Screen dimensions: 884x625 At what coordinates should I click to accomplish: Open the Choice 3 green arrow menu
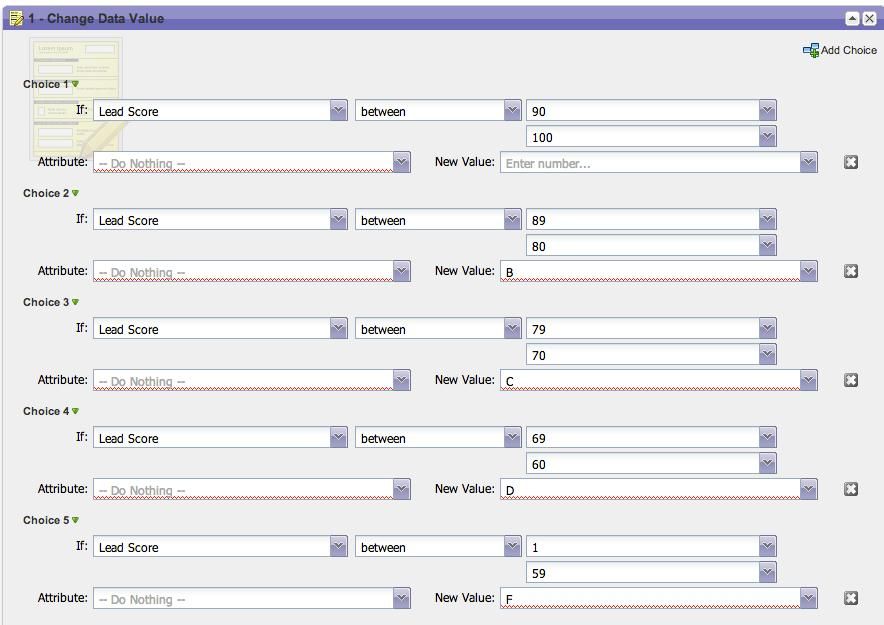click(x=76, y=302)
